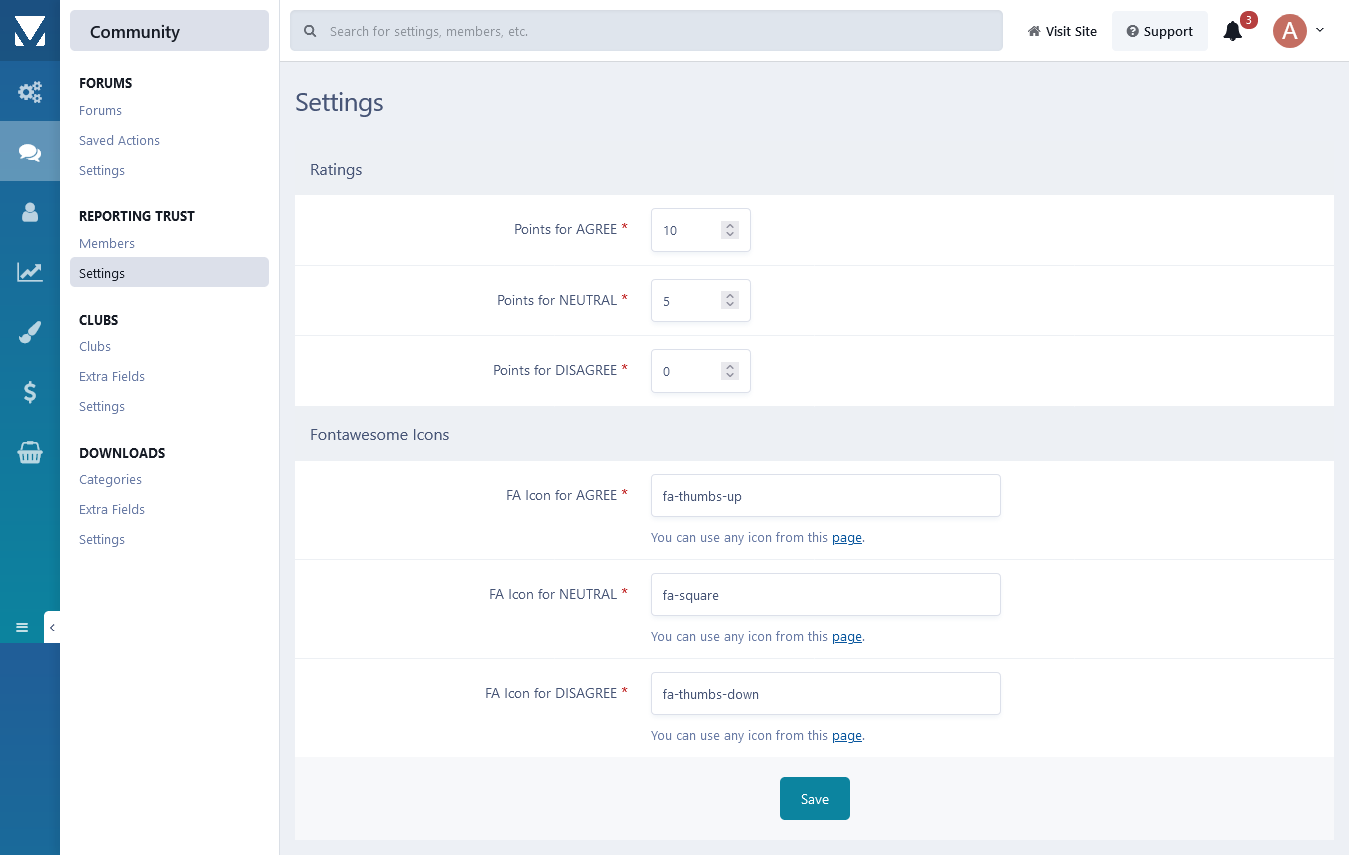Open the System gears icon in sidebar

click(x=30, y=92)
